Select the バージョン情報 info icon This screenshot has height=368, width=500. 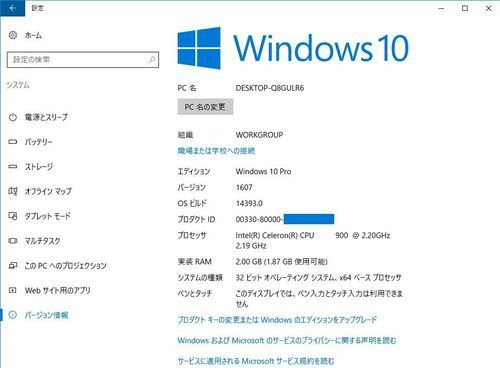click(13, 315)
